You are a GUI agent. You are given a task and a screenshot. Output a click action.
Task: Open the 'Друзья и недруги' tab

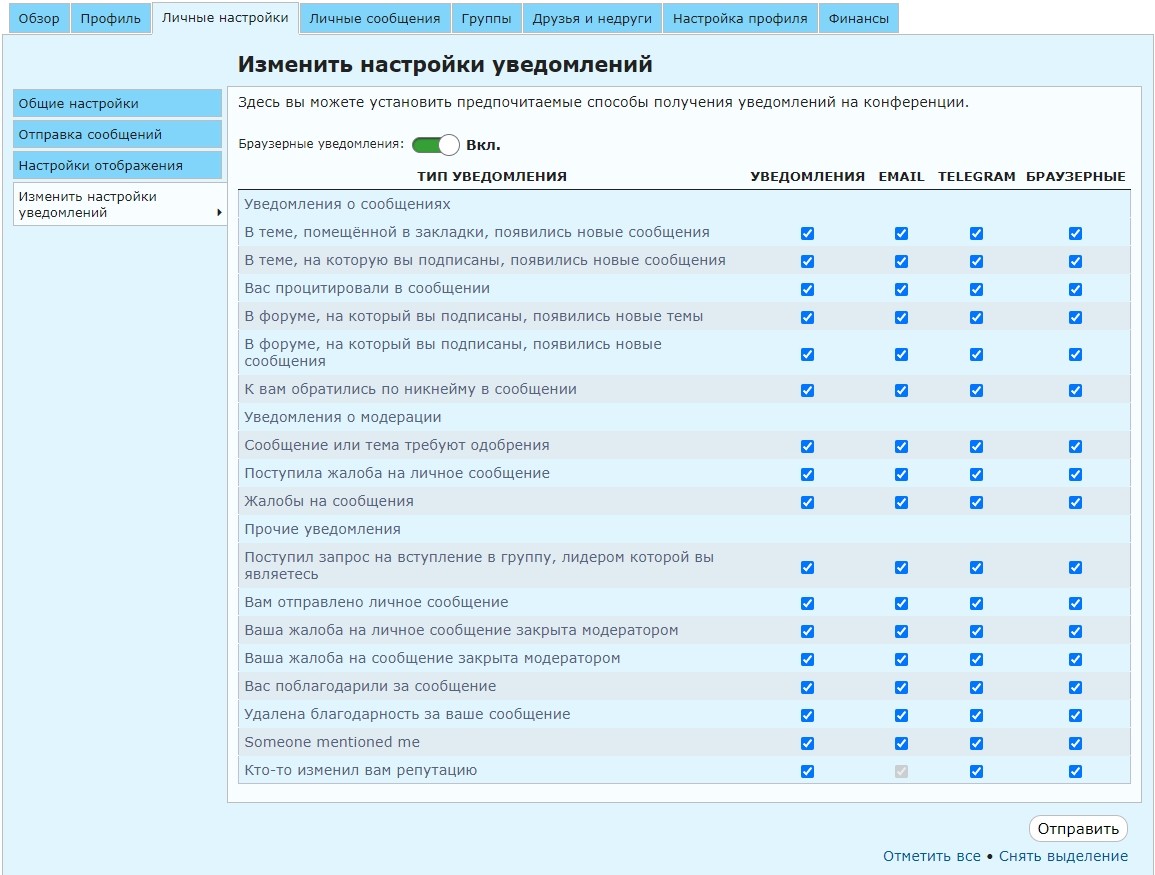point(592,18)
